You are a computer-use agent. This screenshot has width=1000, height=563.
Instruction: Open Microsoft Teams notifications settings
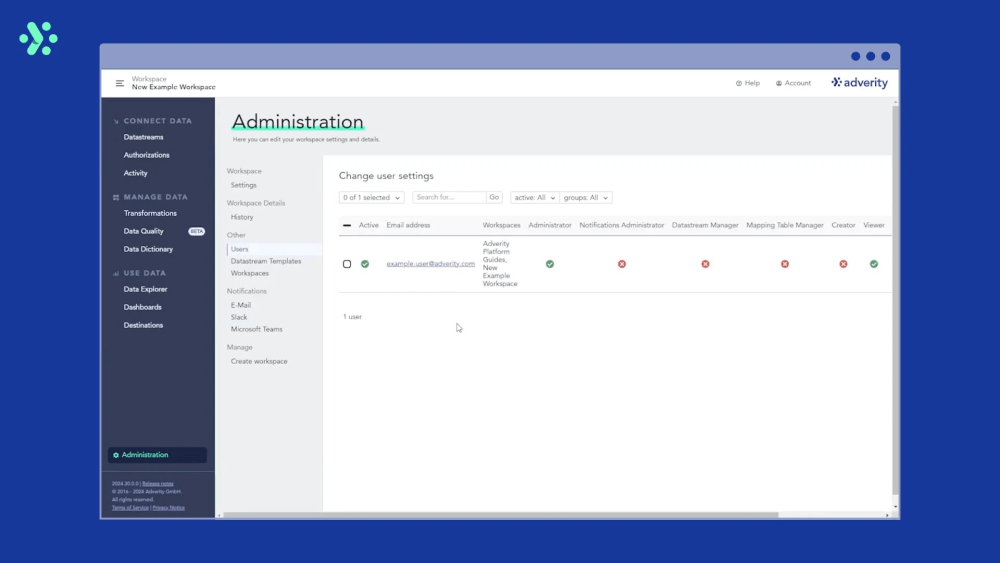coord(256,329)
